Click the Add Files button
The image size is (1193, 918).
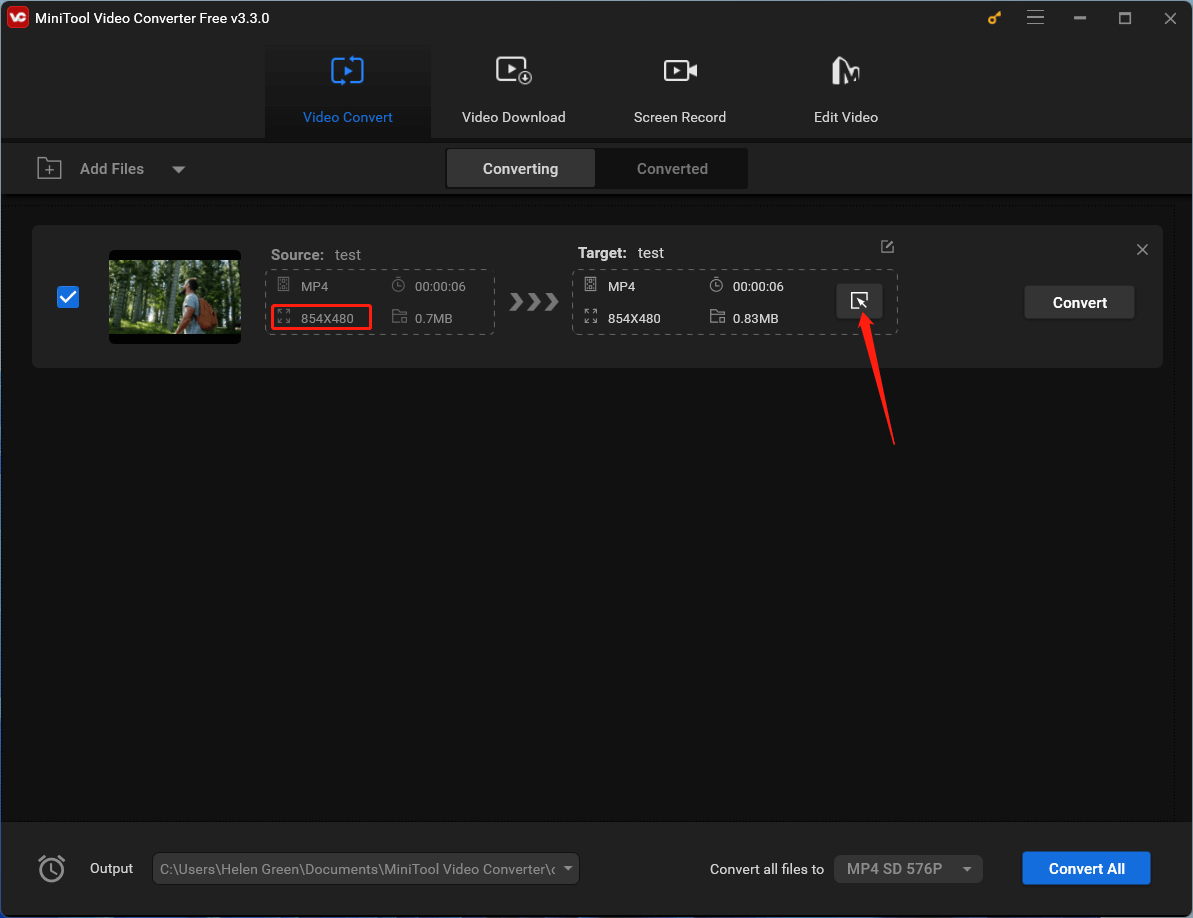[111, 169]
